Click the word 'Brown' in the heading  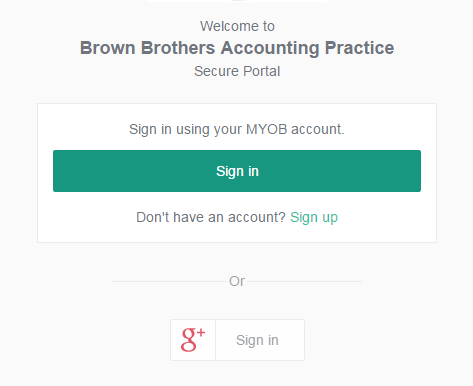click(x=108, y=48)
